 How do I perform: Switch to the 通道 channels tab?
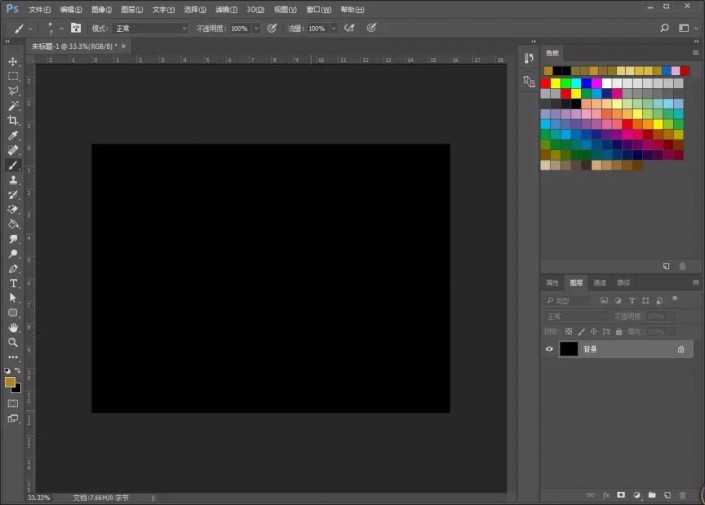coord(600,283)
